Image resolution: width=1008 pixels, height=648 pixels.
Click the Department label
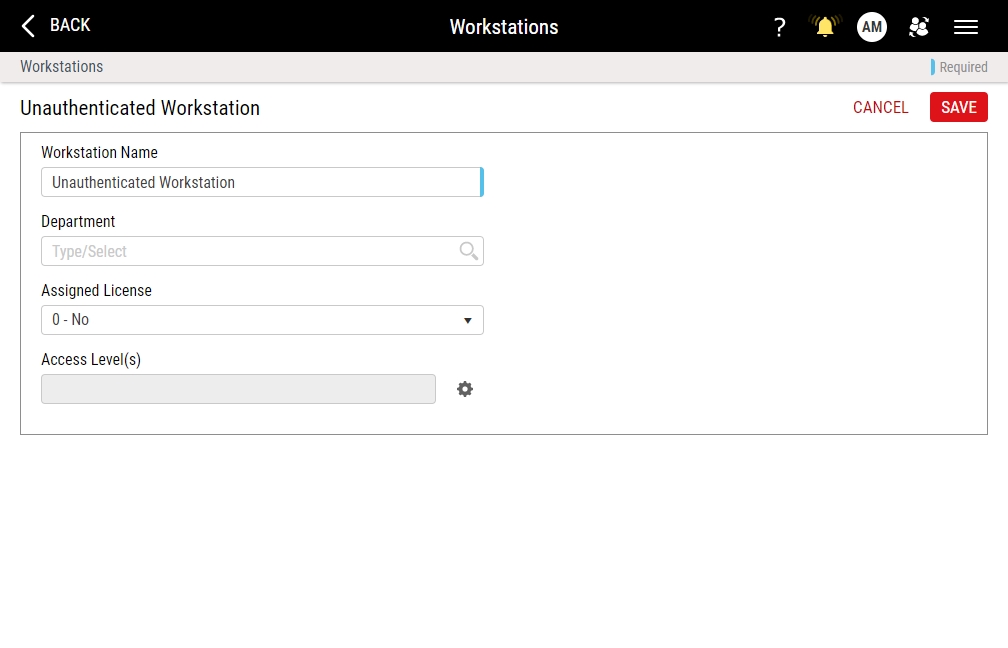point(78,222)
